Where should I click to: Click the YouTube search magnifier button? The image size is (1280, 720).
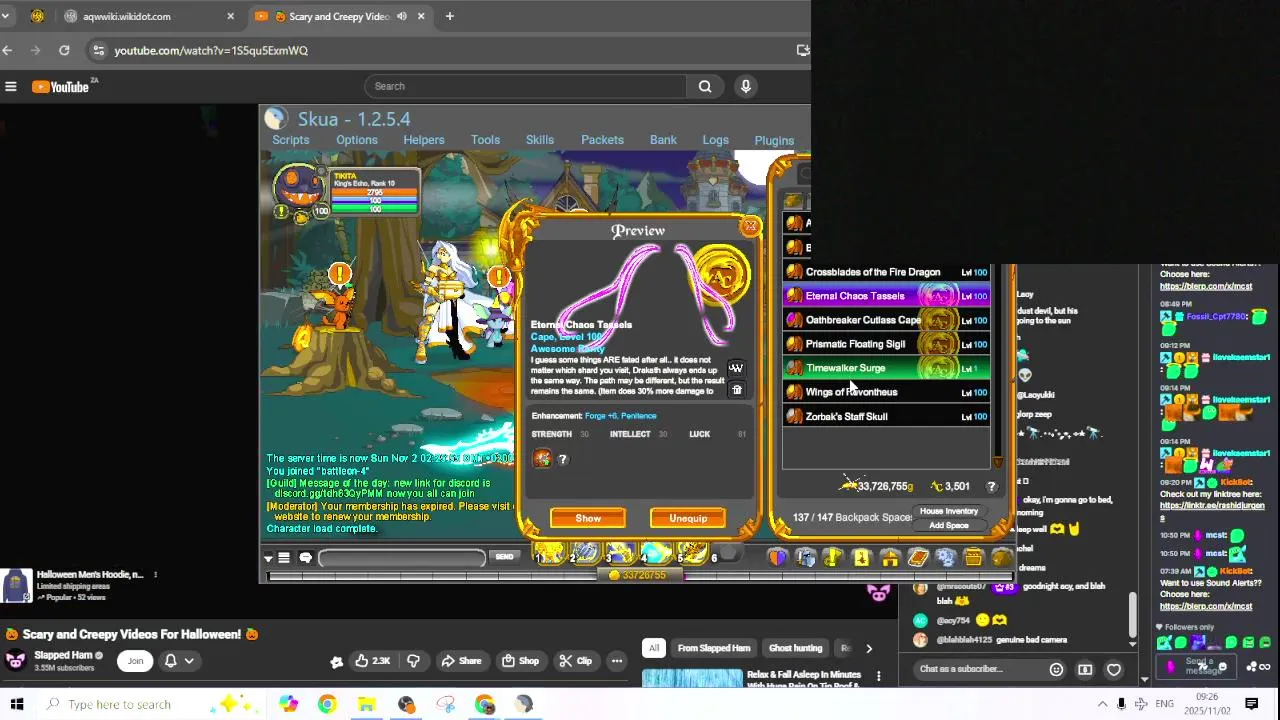[705, 86]
